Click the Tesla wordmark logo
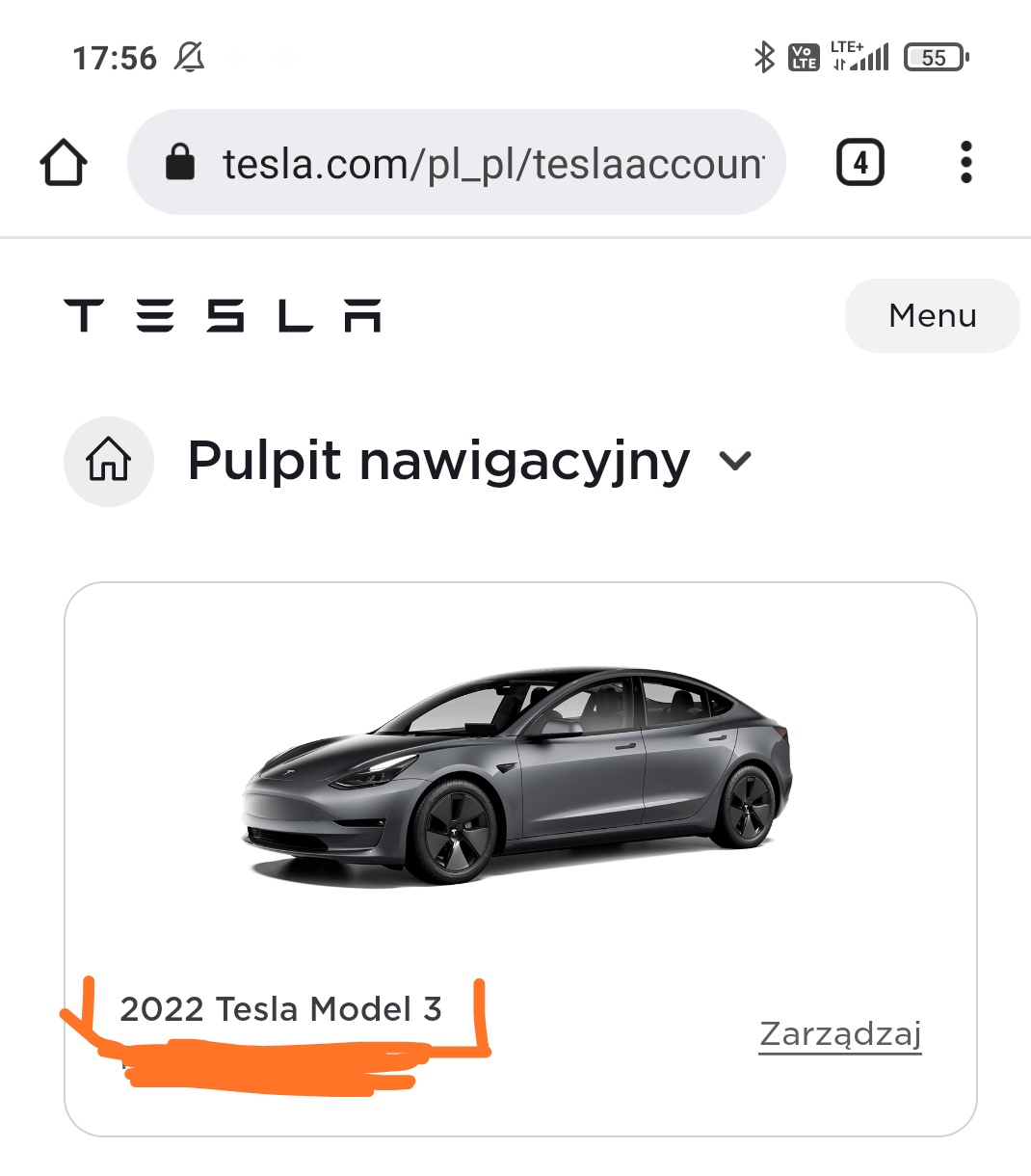This screenshot has width=1031, height=1176. click(x=223, y=315)
